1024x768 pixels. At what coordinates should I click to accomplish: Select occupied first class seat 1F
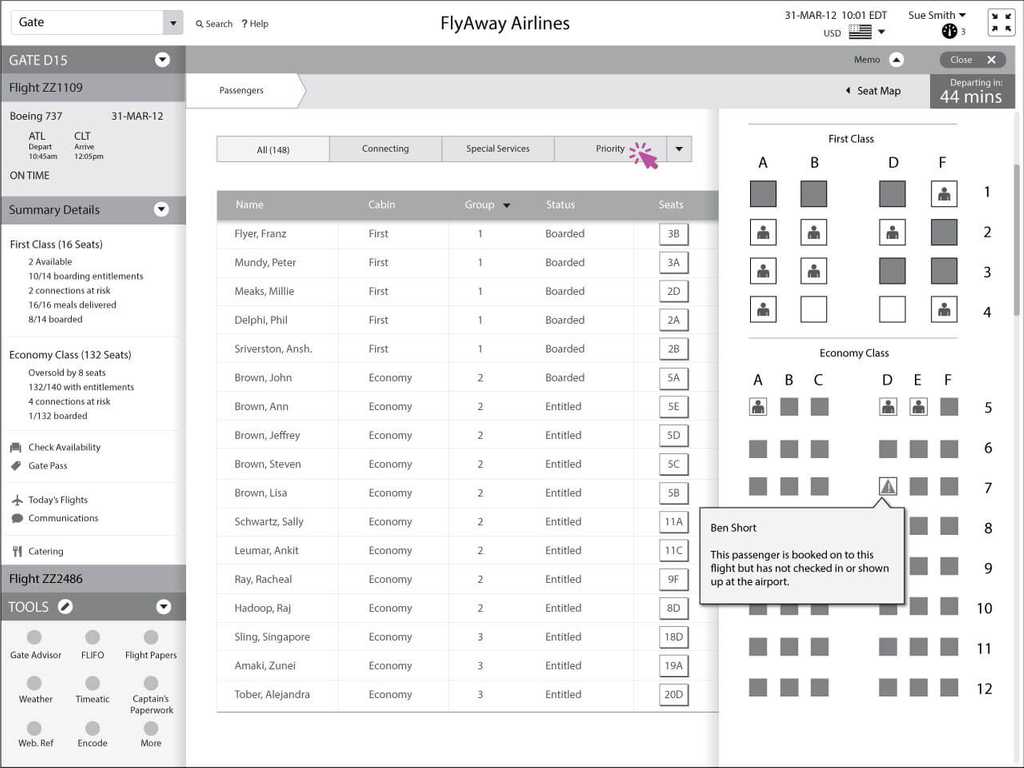click(x=944, y=193)
